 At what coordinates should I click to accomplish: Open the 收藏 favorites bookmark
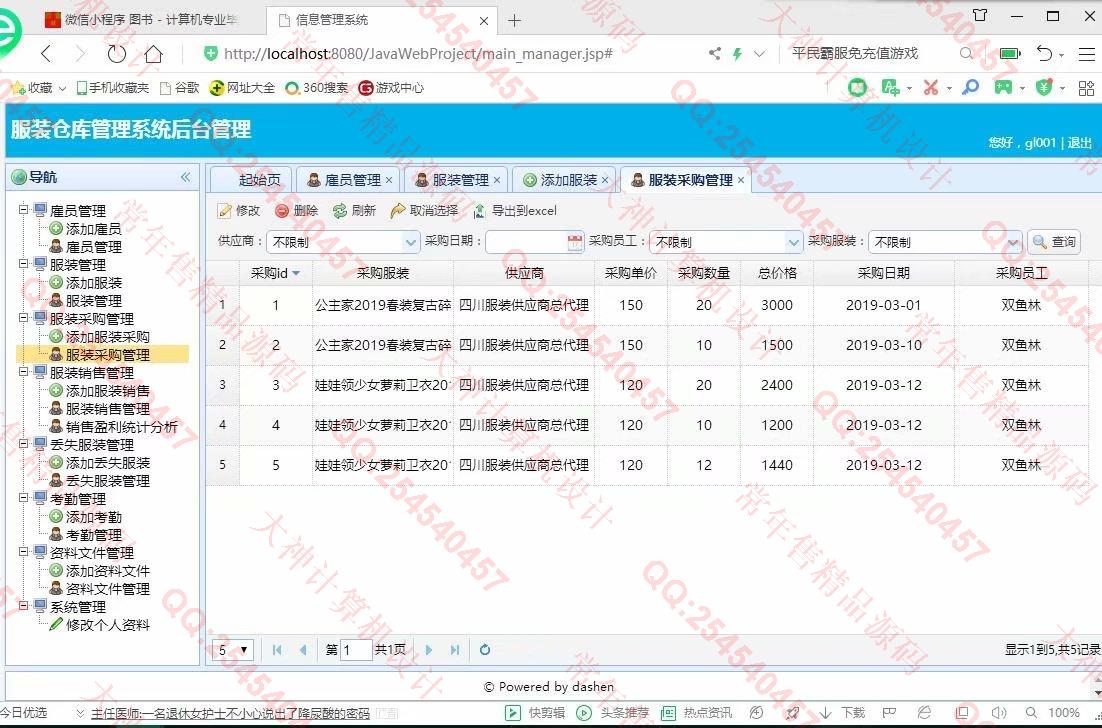coord(39,88)
